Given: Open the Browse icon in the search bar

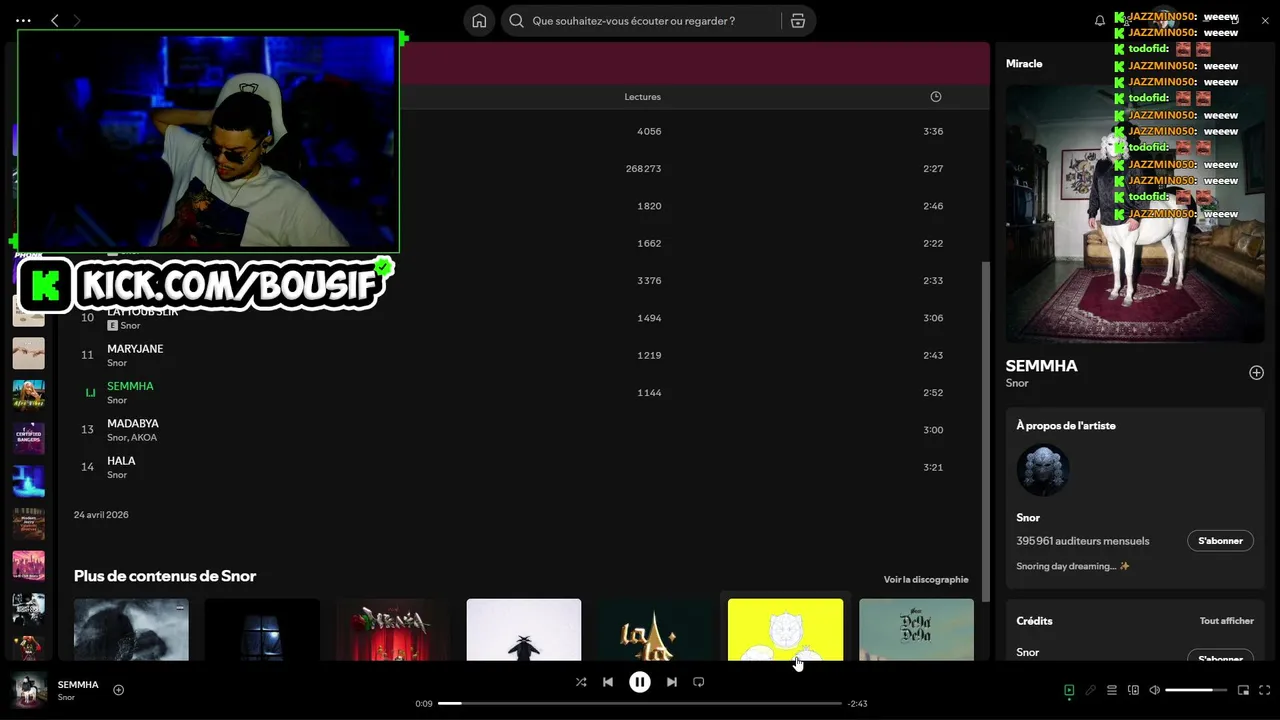Looking at the screenshot, I should [798, 21].
